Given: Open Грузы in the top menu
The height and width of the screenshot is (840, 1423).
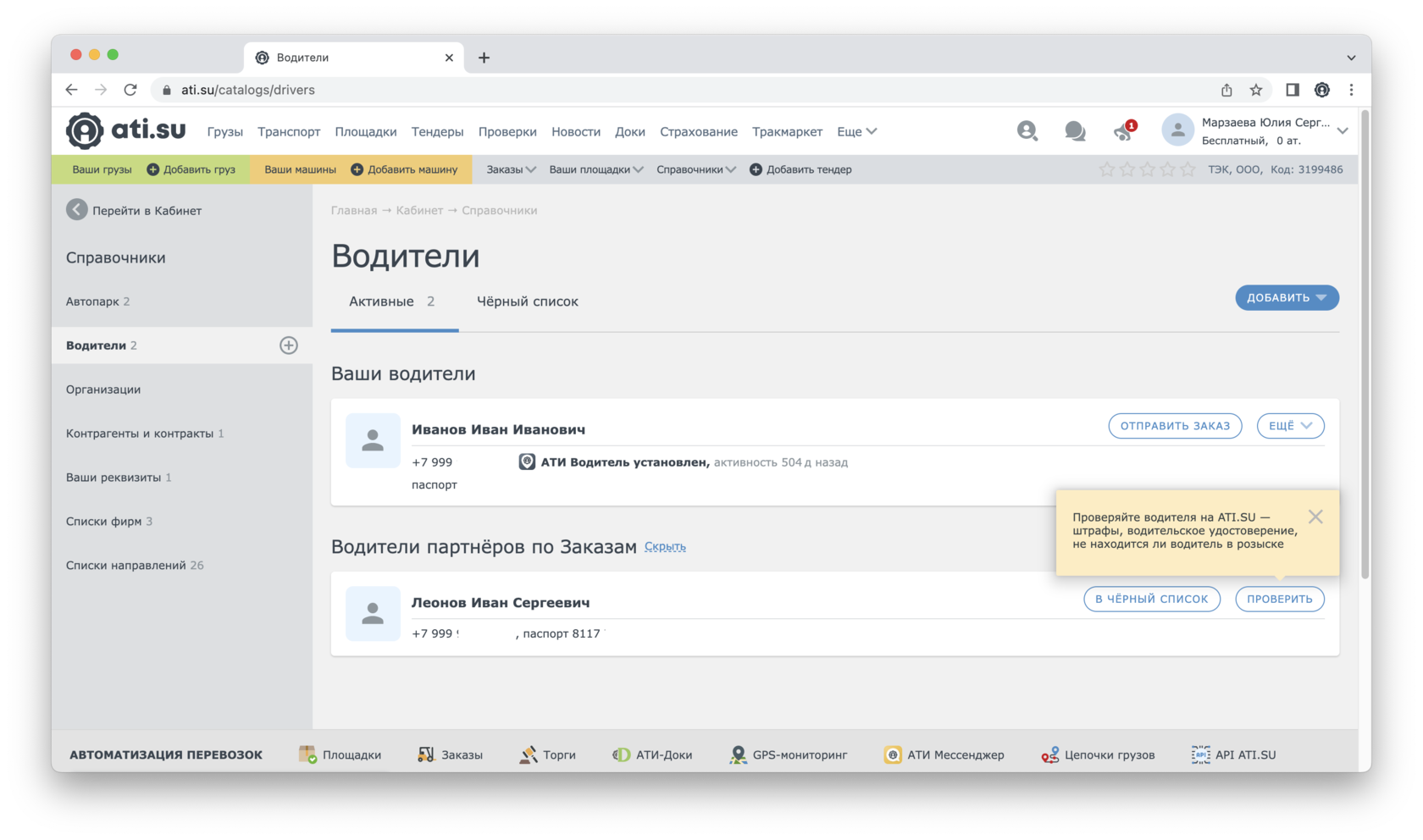Looking at the screenshot, I should [224, 131].
